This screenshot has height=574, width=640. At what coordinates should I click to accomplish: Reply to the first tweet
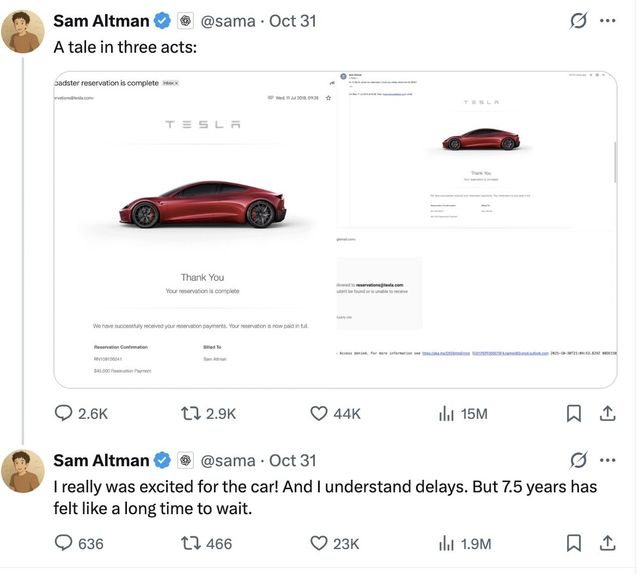63,413
